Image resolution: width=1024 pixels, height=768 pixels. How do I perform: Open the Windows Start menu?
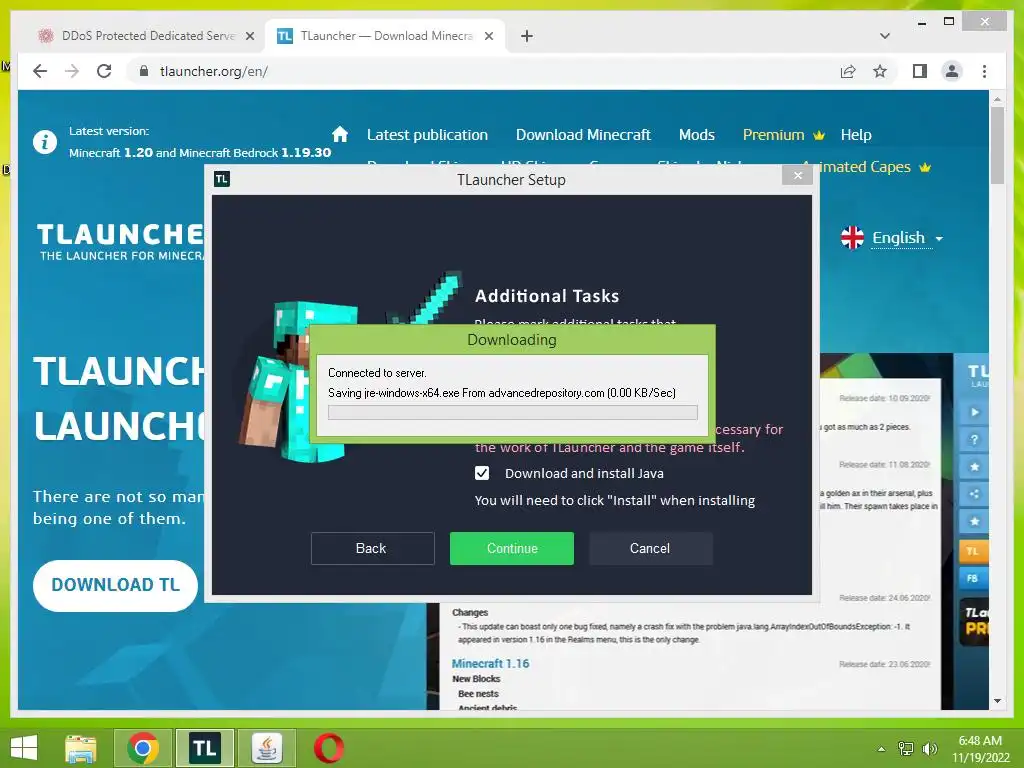coord(24,748)
